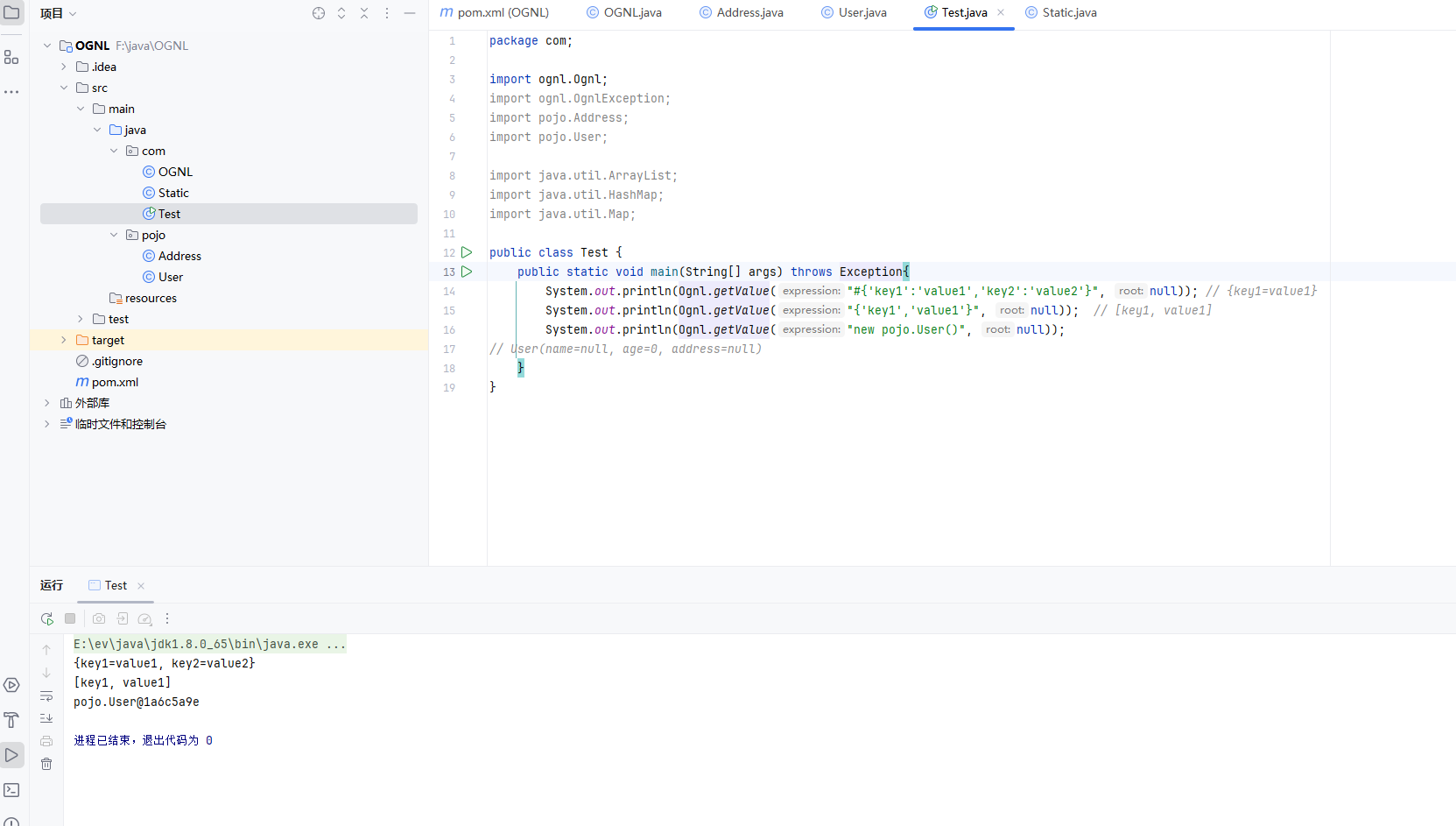
Task: Close the Test.java editor tab
Action: tap(1001, 12)
